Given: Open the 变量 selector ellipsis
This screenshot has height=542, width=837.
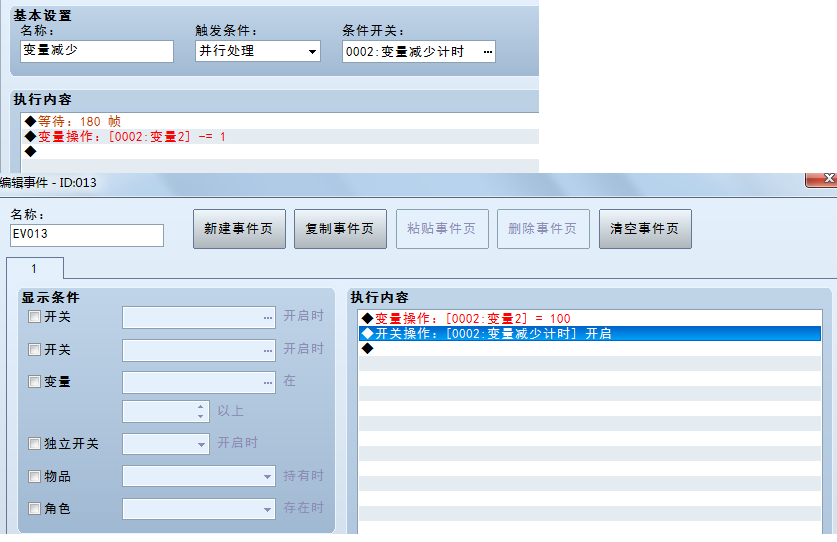Looking at the screenshot, I should [267, 383].
